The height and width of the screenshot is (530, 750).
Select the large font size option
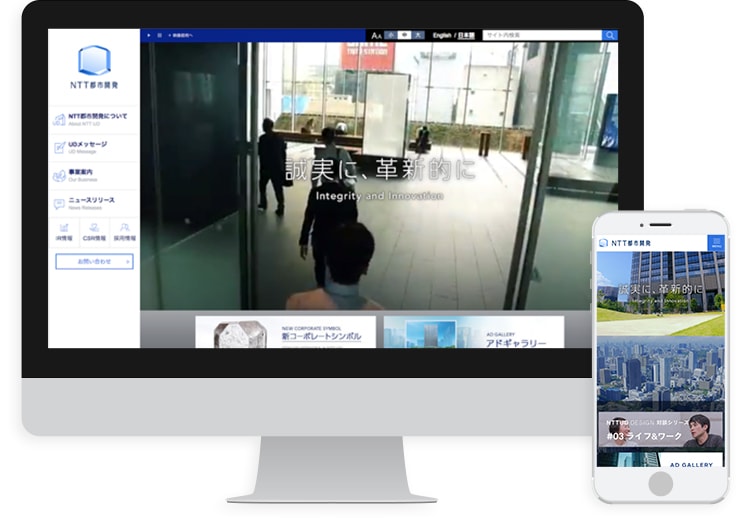coord(416,35)
